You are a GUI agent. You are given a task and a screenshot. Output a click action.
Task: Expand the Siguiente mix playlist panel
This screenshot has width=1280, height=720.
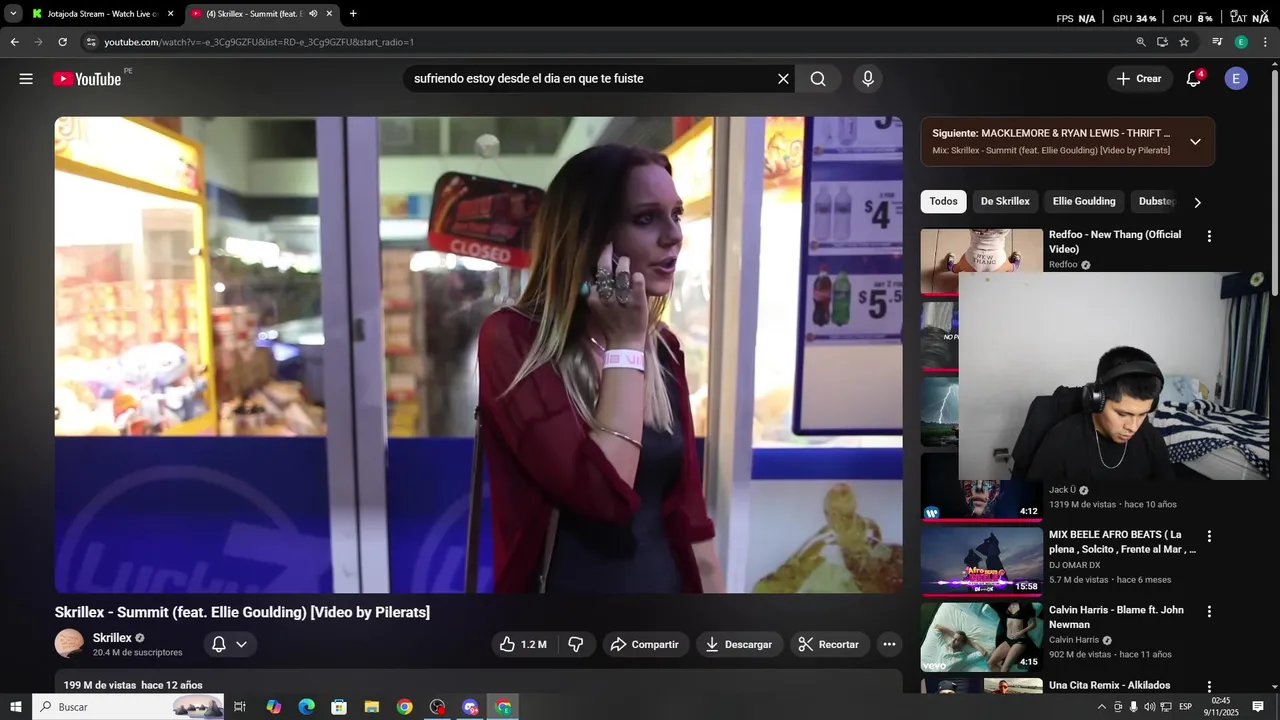pyautogui.click(x=1195, y=141)
